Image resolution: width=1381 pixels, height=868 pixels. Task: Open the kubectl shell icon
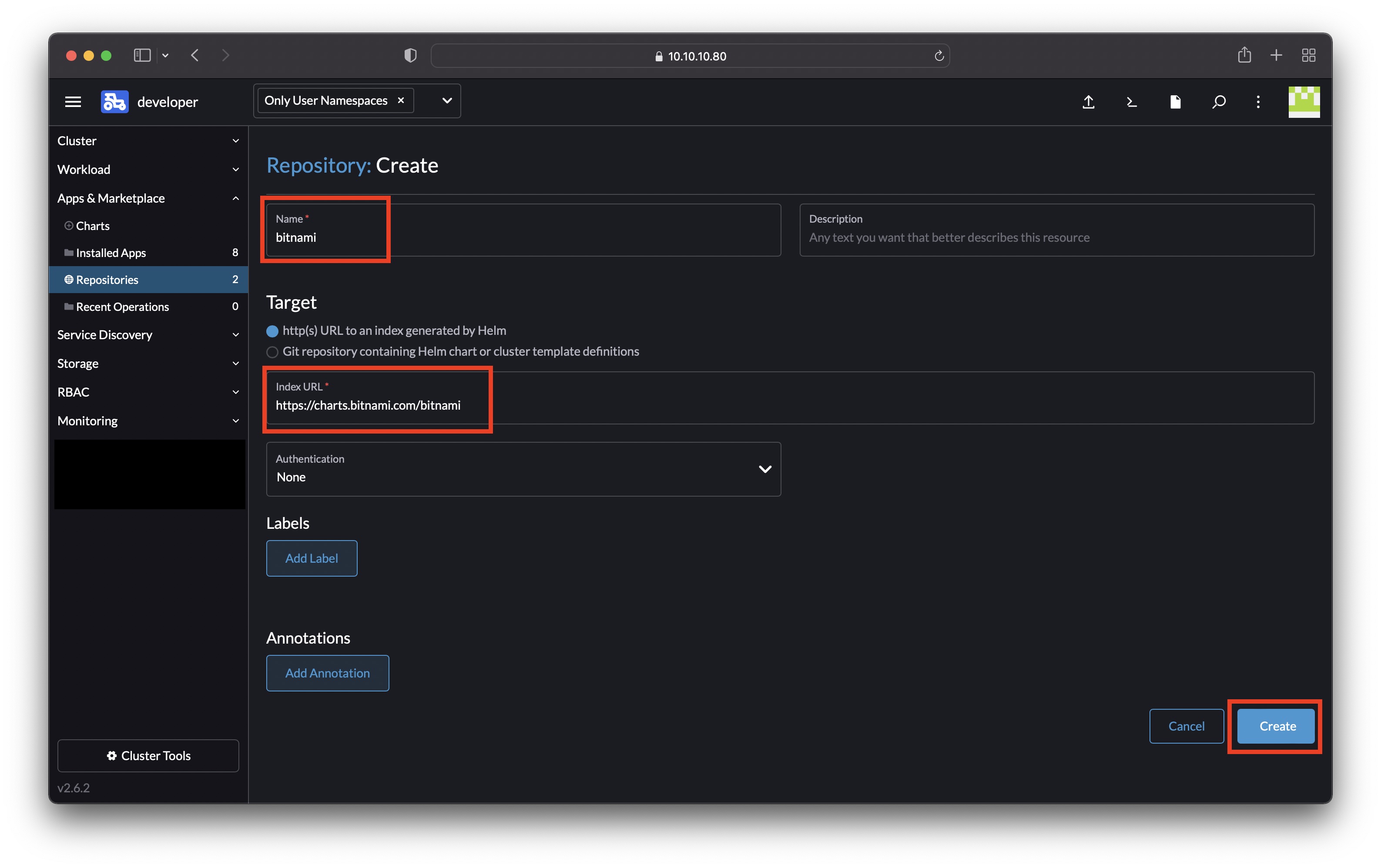[x=1132, y=102]
